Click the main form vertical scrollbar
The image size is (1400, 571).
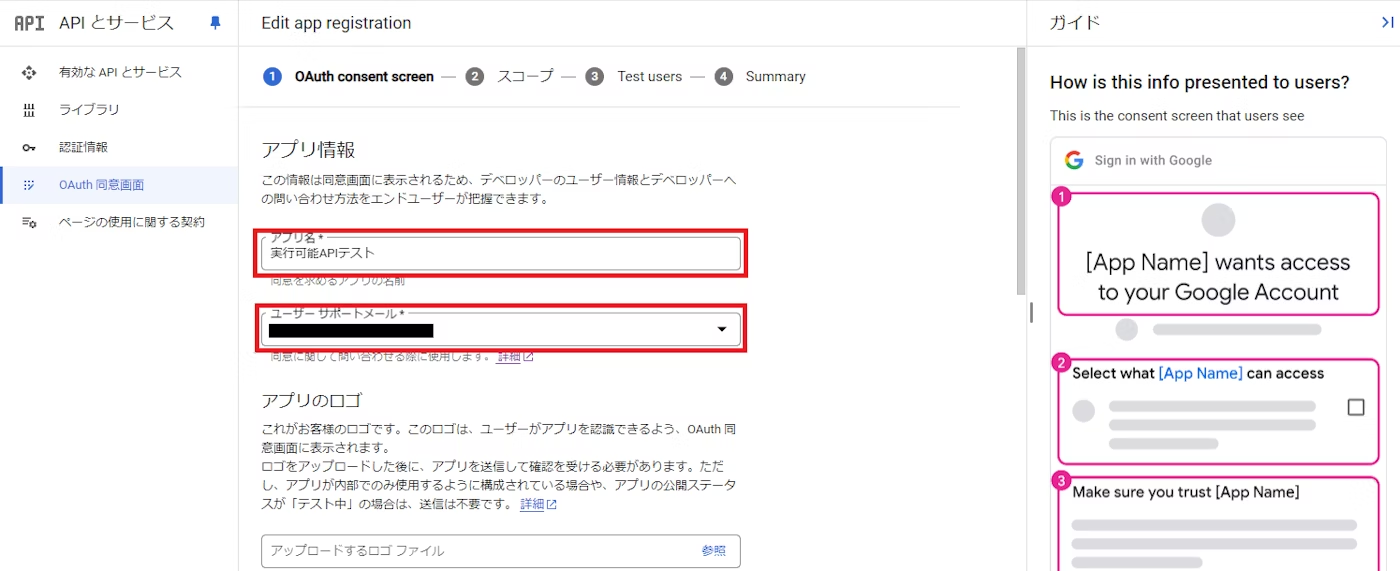click(1020, 170)
